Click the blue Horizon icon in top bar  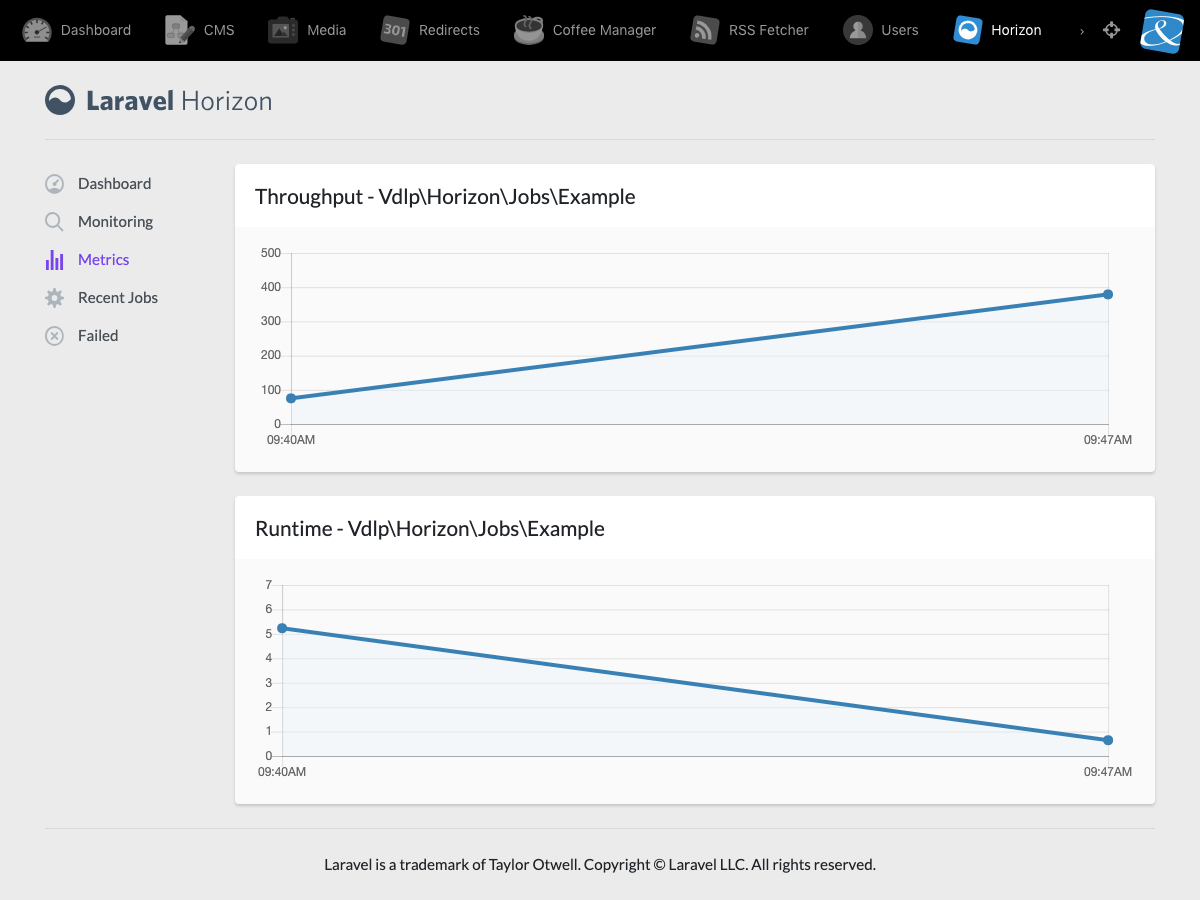pyautogui.click(x=968, y=30)
